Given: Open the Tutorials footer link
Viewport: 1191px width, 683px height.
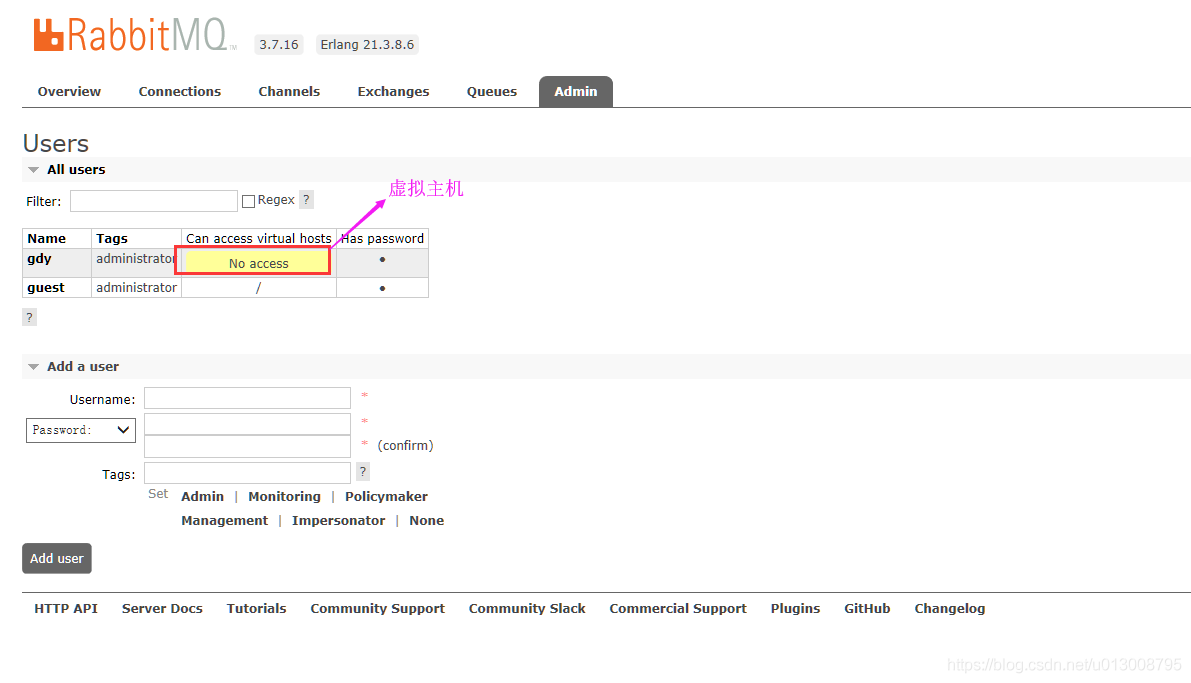Looking at the screenshot, I should coord(256,609).
